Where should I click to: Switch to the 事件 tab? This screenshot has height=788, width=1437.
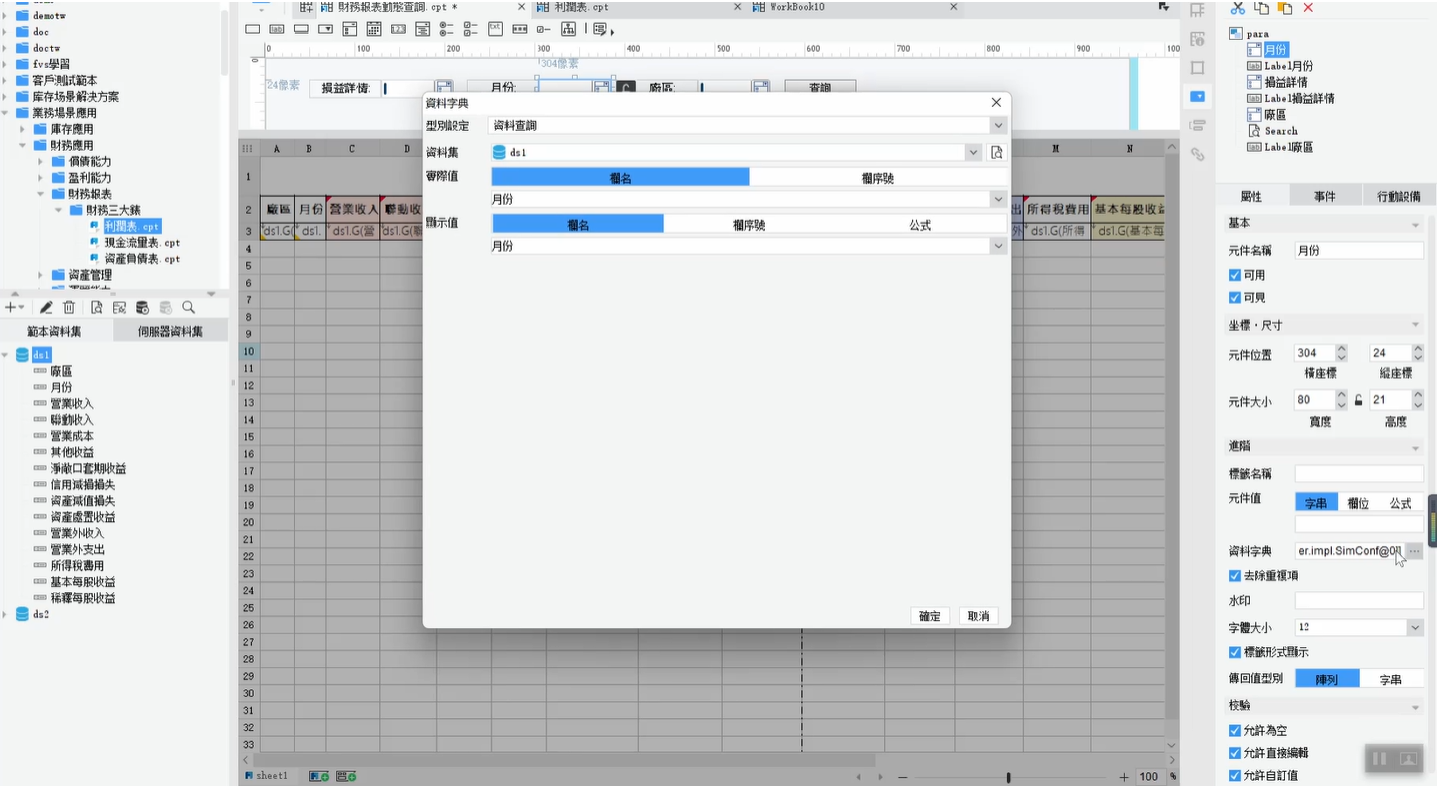pyautogui.click(x=1324, y=196)
